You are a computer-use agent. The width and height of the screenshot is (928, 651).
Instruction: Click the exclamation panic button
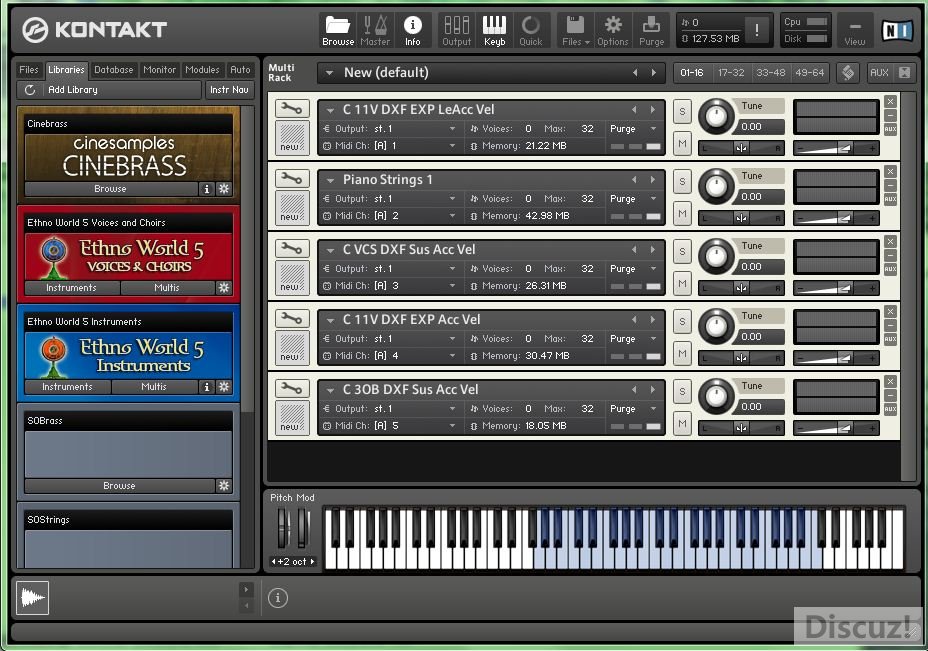tap(756, 30)
